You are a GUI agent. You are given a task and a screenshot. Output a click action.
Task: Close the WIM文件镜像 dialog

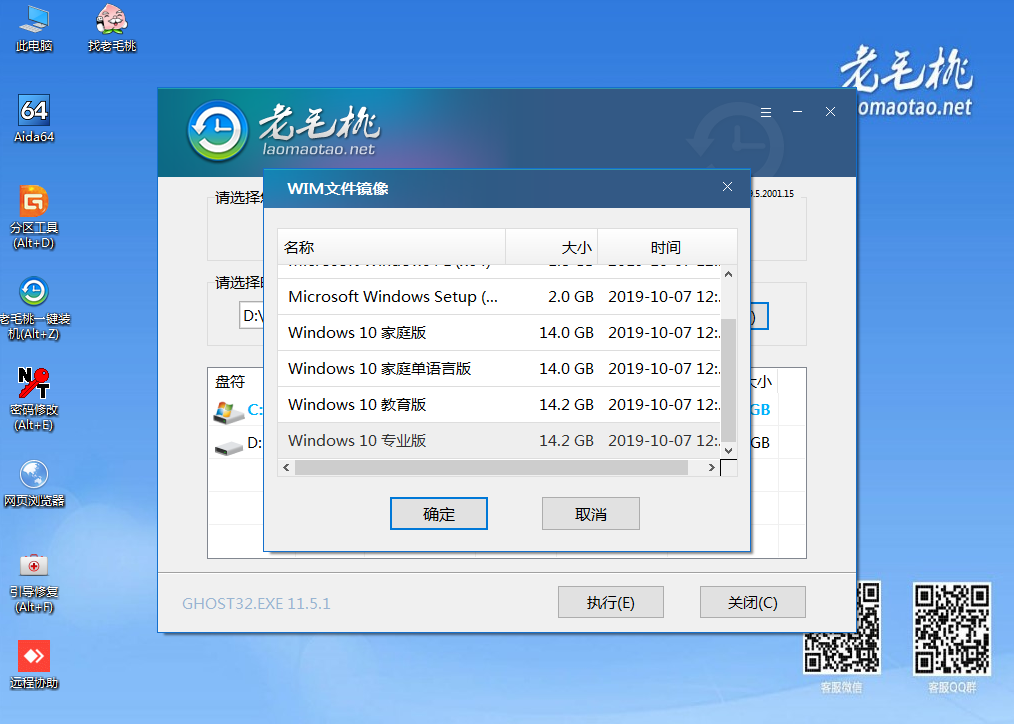pos(728,187)
